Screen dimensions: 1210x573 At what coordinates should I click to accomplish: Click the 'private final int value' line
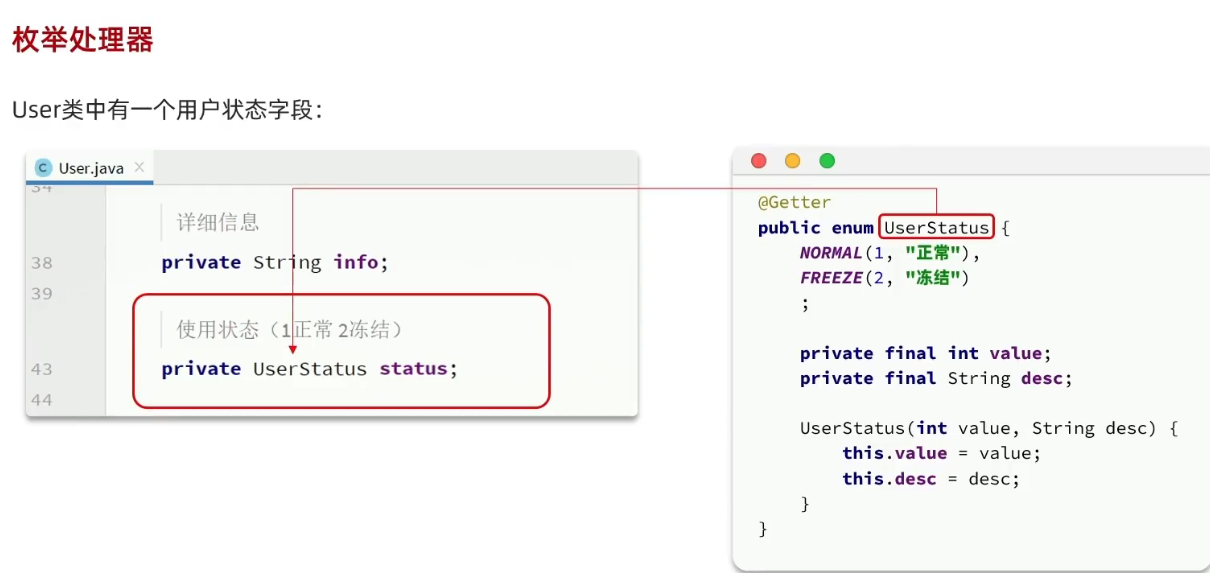click(926, 353)
